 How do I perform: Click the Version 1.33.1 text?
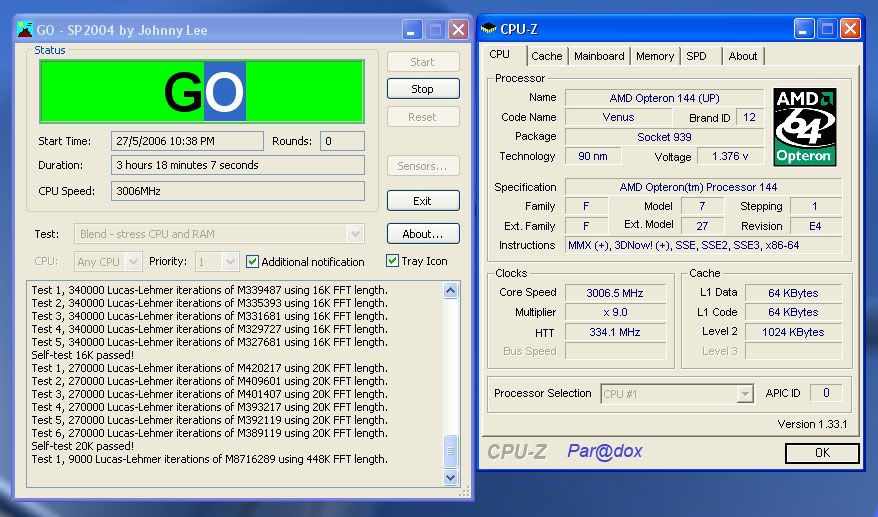[812, 424]
